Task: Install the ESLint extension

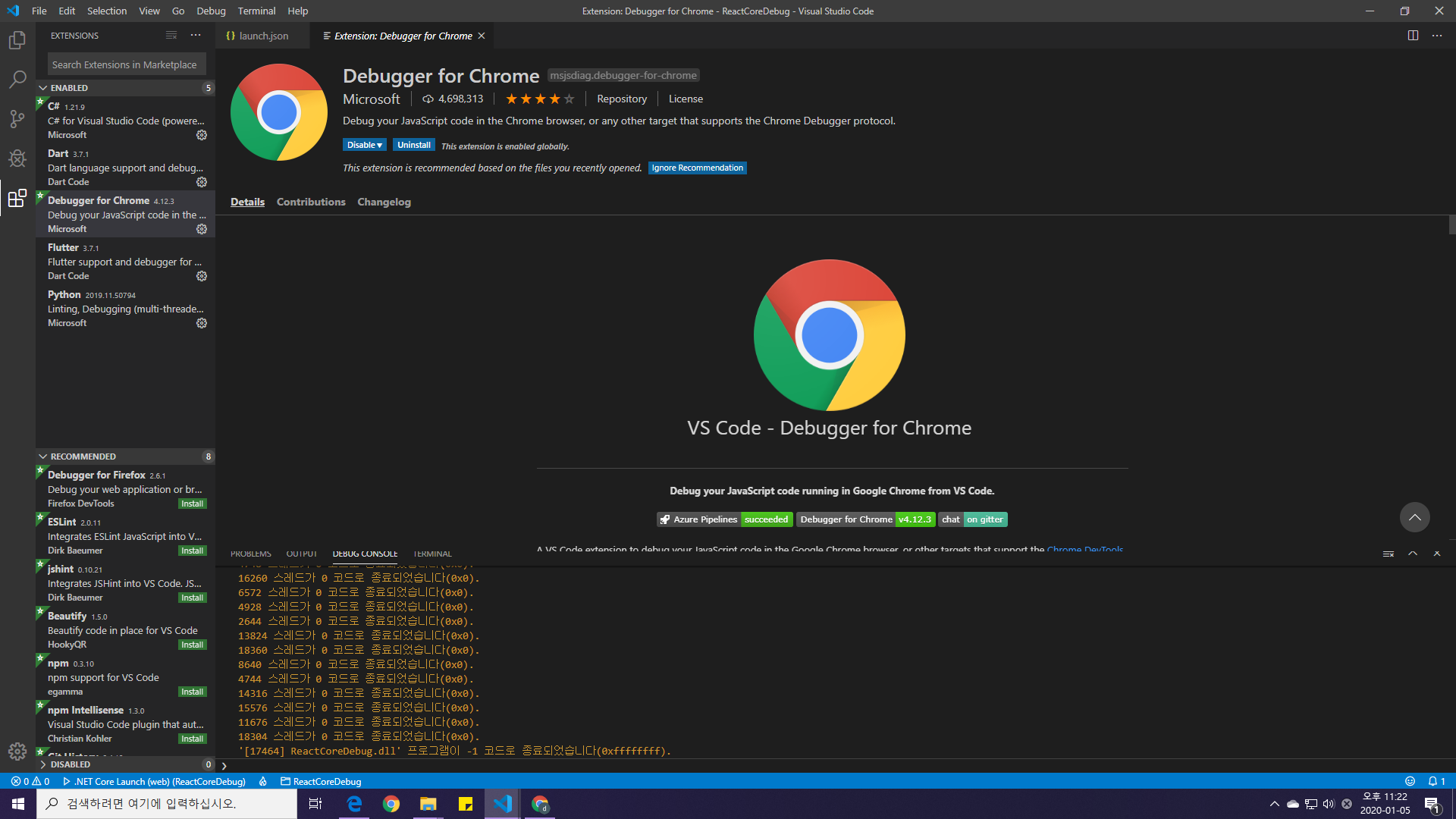Action: point(192,551)
